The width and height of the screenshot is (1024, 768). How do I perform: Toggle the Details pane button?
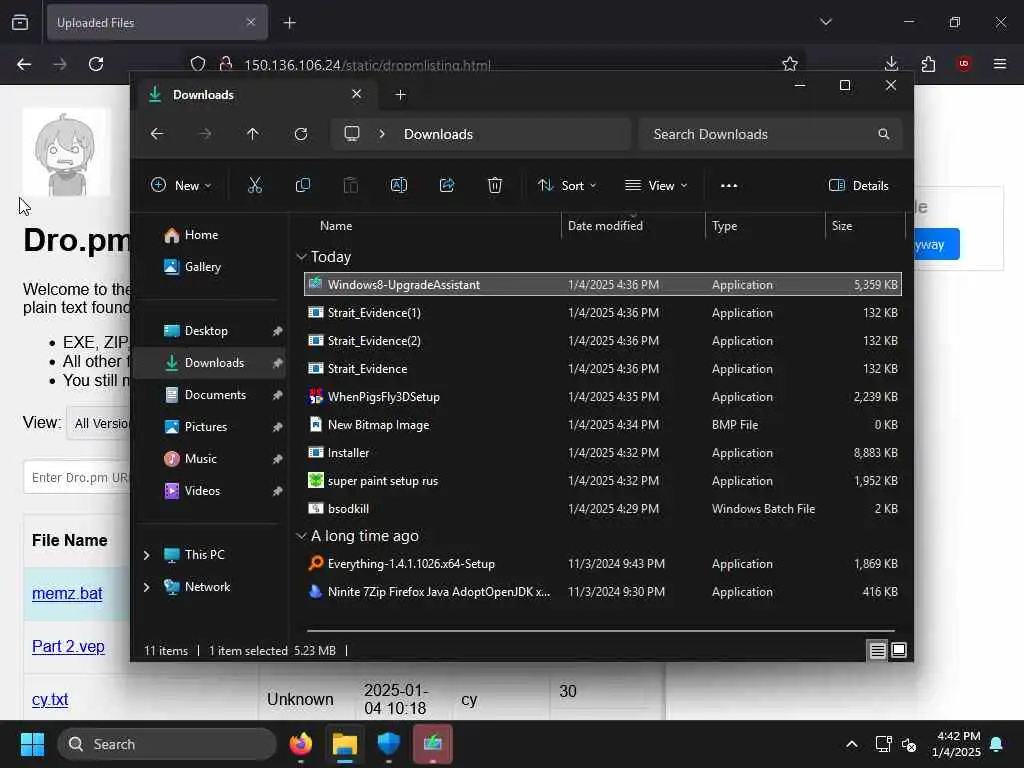[859, 185]
